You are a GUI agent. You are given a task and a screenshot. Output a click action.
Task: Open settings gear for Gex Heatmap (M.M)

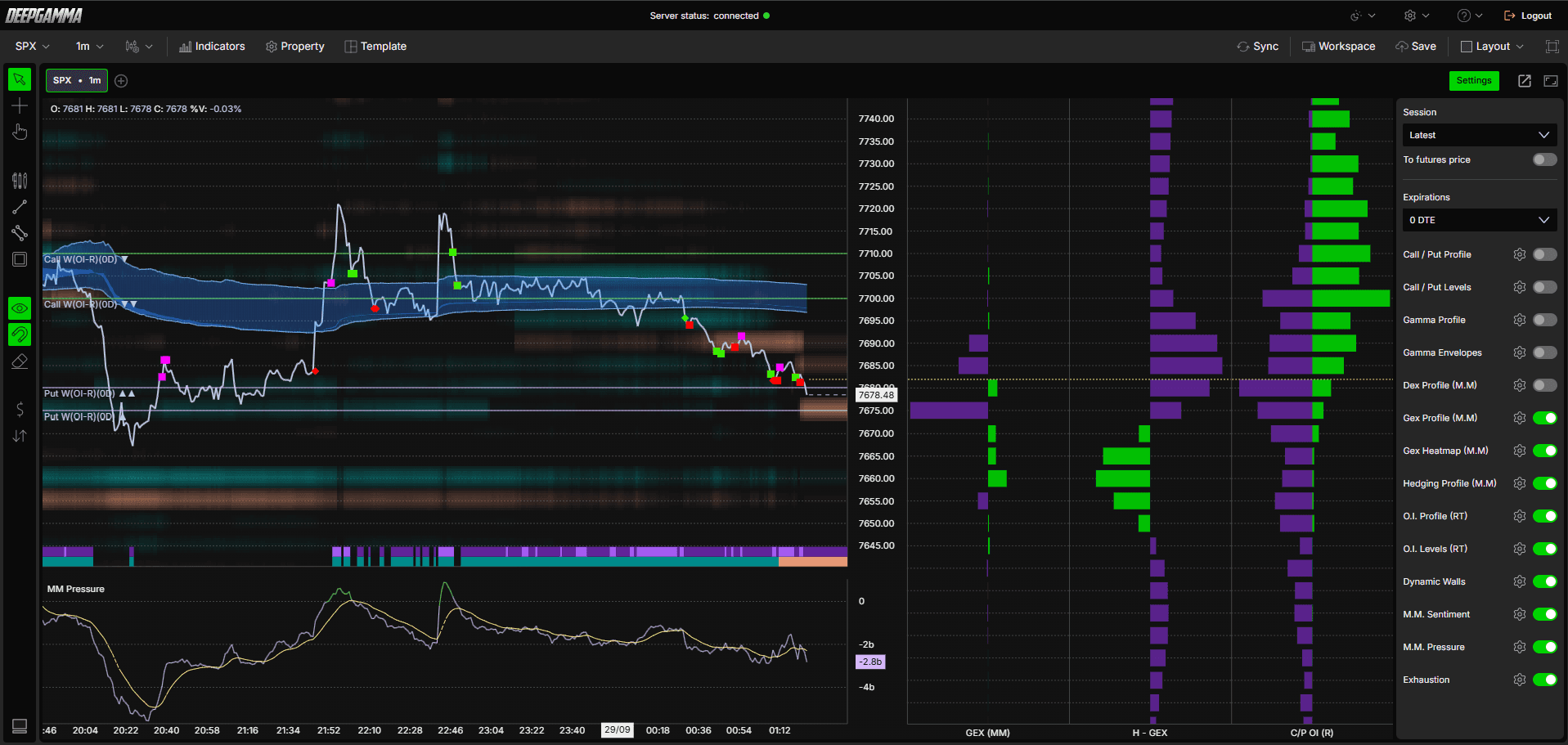tap(1520, 451)
